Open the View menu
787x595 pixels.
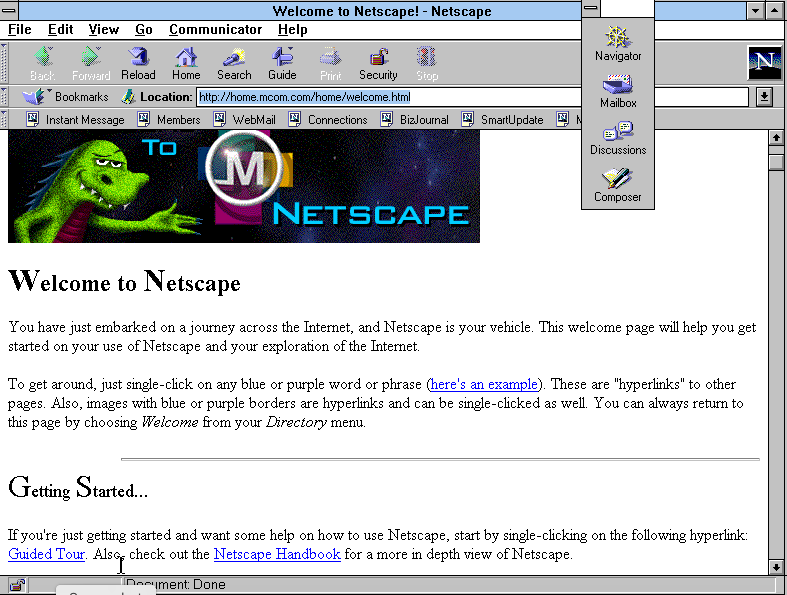pyautogui.click(x=104, y=30)
